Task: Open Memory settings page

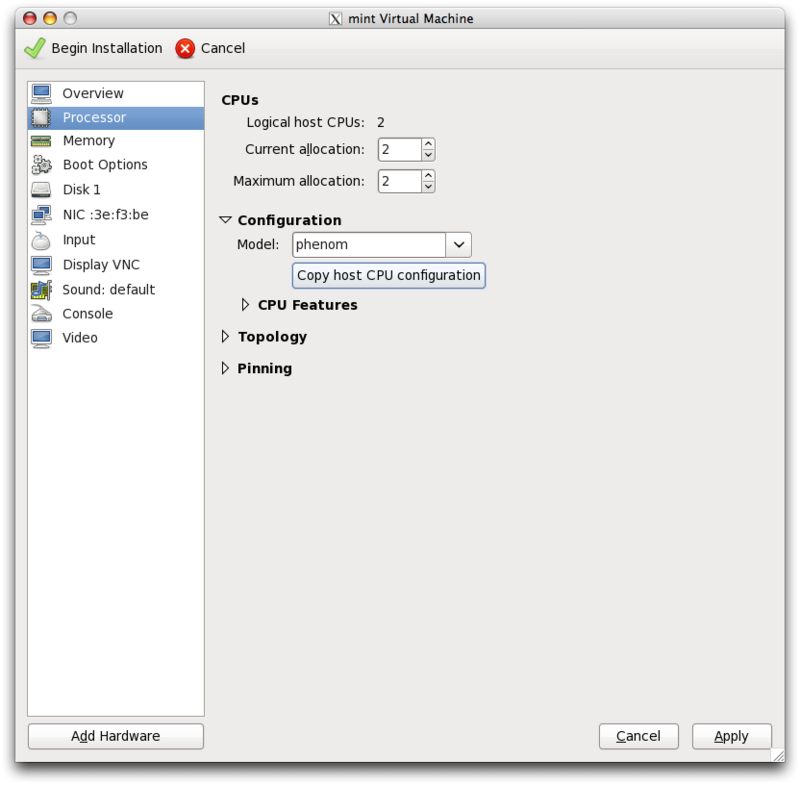Action: (116, 141)
